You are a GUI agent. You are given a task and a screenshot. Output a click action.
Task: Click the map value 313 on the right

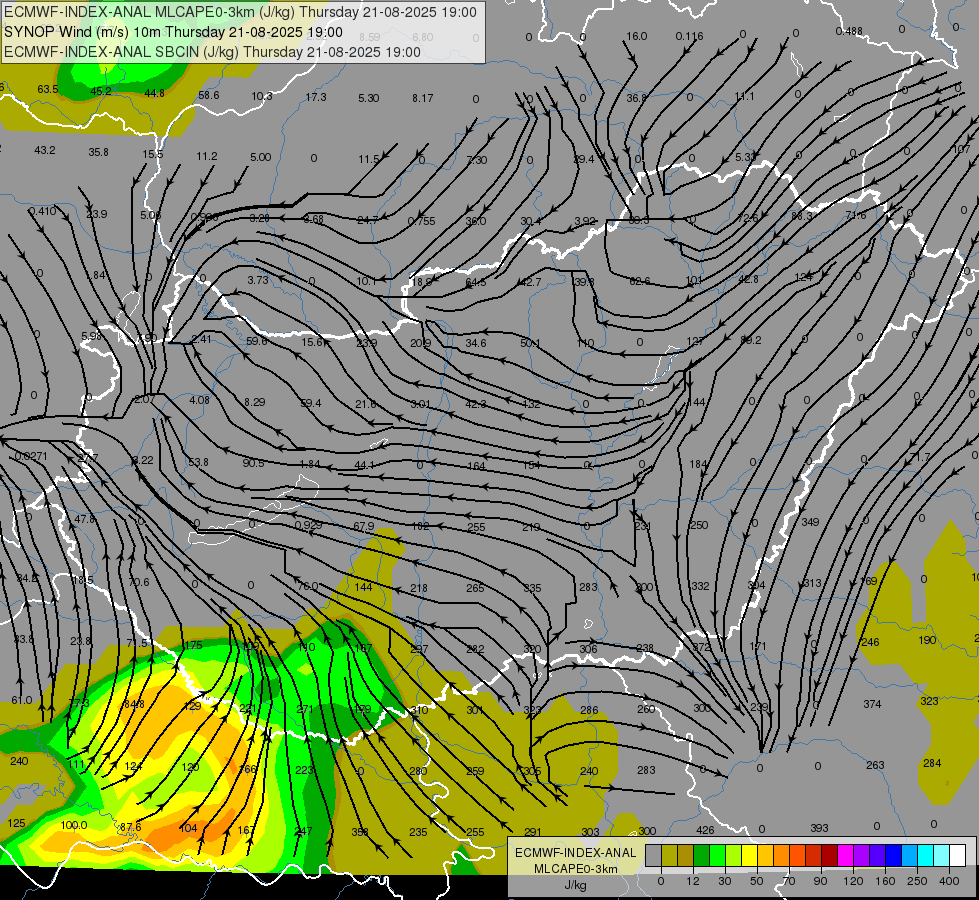click(812, 583)
